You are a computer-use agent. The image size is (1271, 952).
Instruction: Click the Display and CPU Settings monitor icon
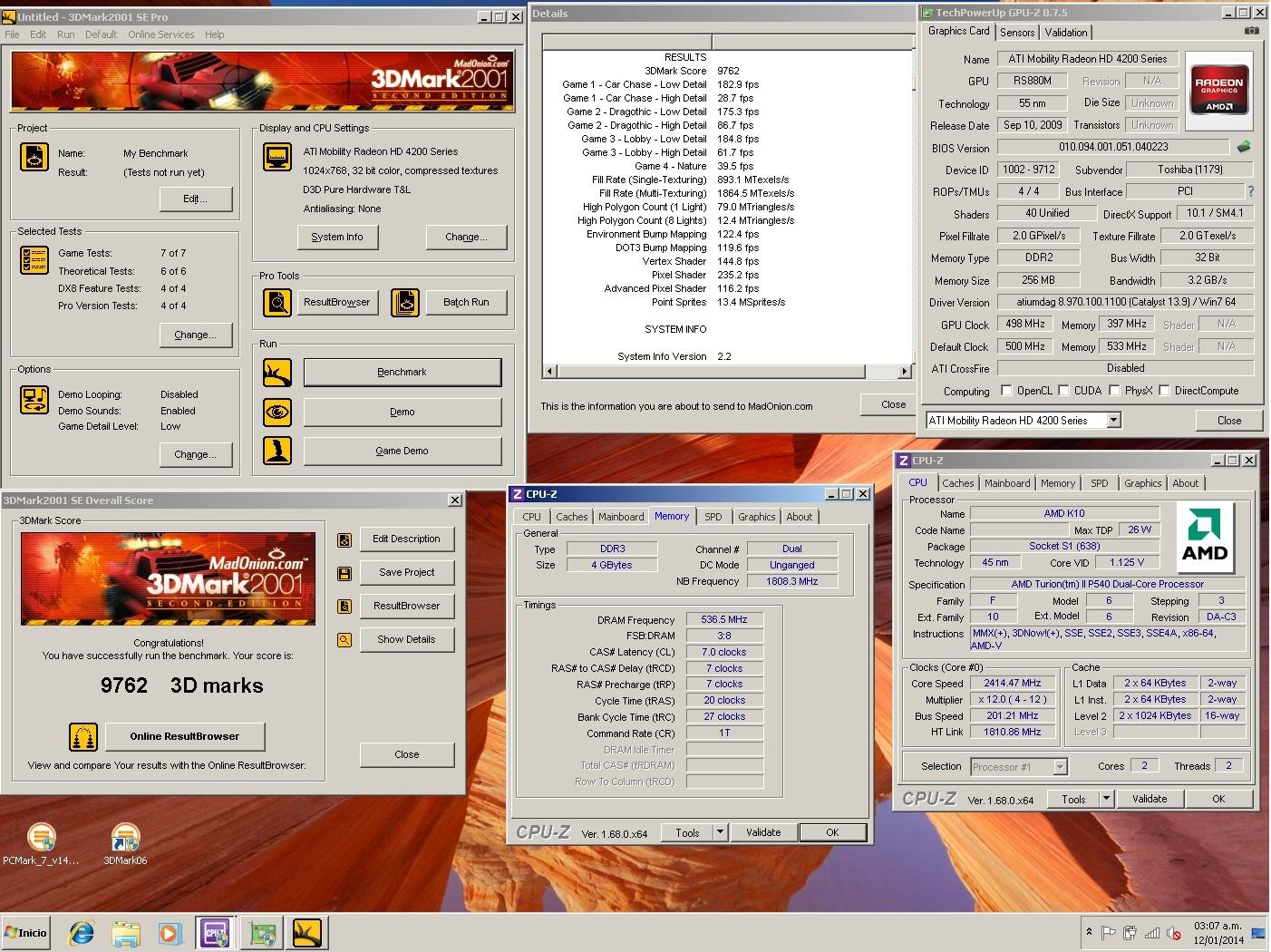(x=277, y=156)
